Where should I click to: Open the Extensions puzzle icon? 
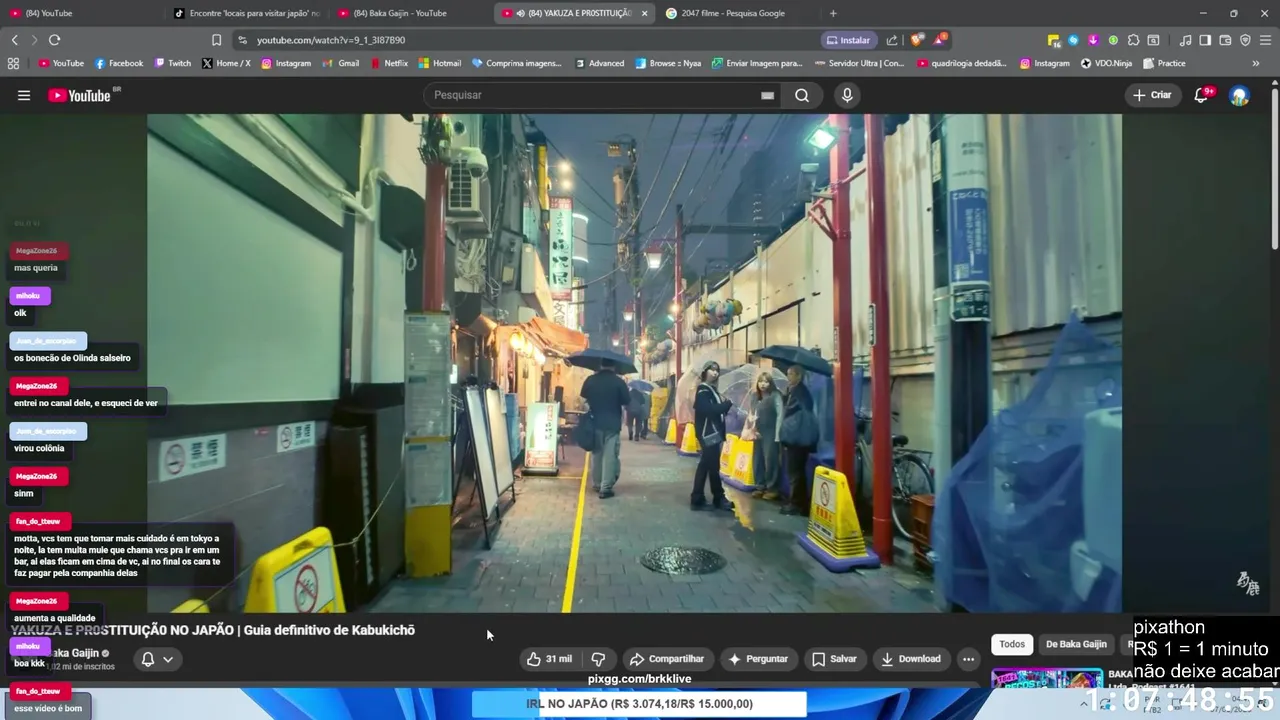pos(1133,40)
